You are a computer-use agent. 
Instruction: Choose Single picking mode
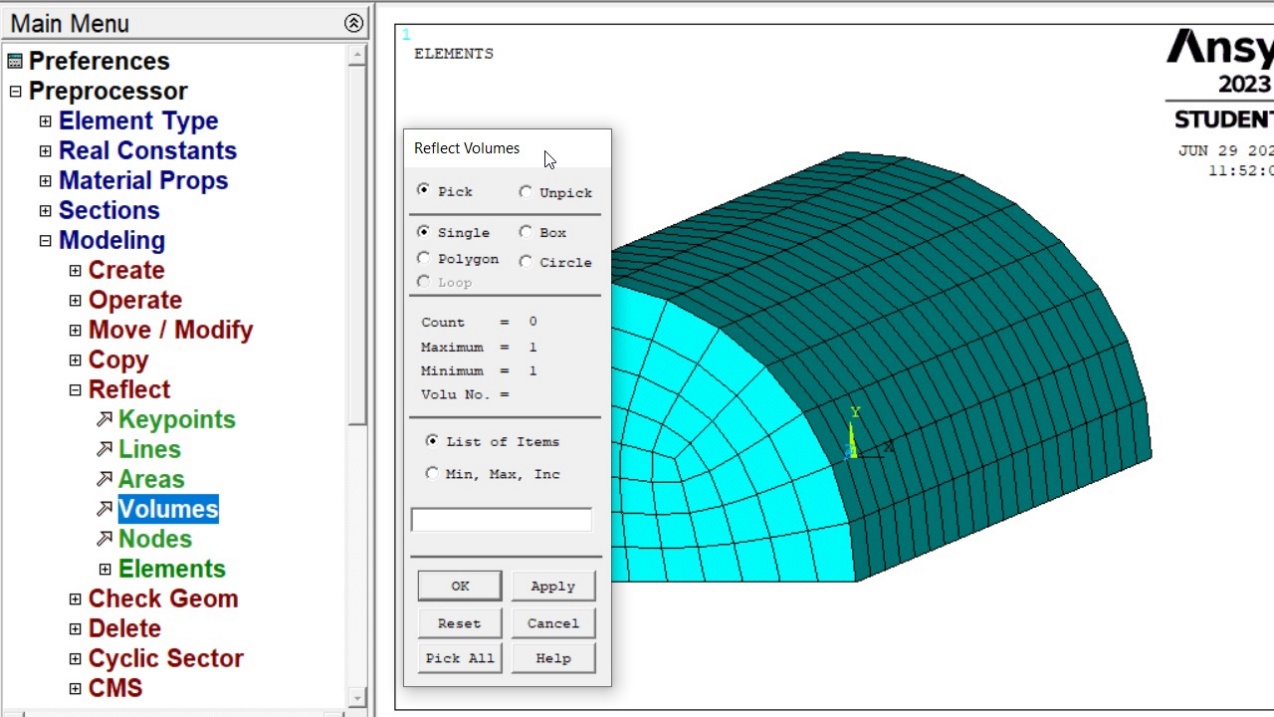424,231
